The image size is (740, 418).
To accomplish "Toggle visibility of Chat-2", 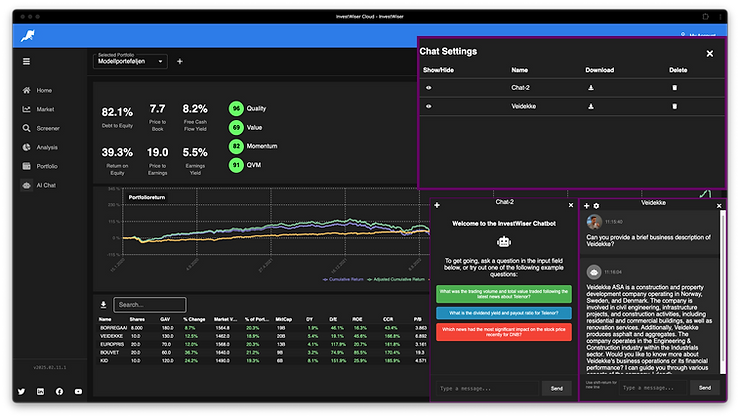I will pyautogui.click(x=429, y=88).
